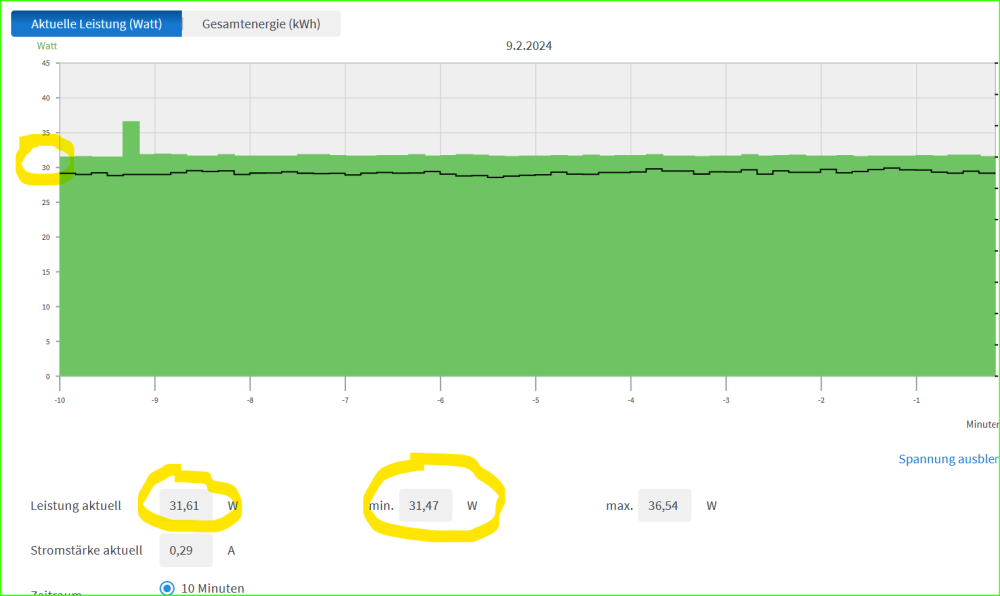The width and height of the screenshot is (1000, 596).
Task: Click the Stromstärke aktuell value 0,29
Action: point(185,550)
